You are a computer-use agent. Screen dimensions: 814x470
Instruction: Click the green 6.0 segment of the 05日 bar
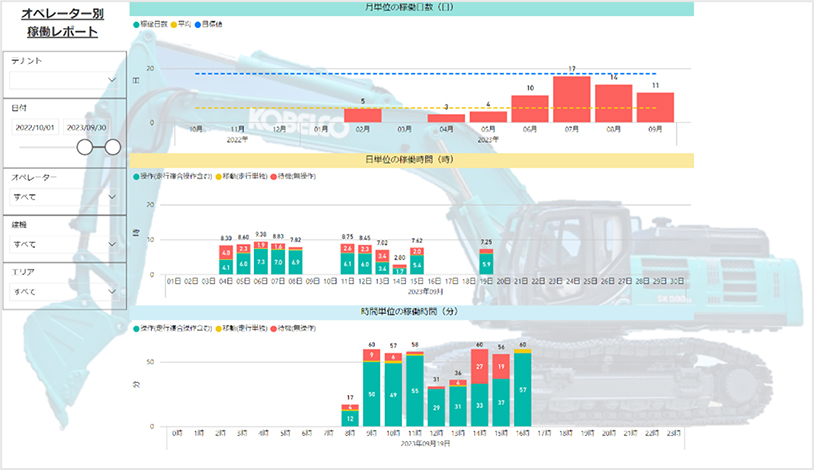click(x=243, y=264)
